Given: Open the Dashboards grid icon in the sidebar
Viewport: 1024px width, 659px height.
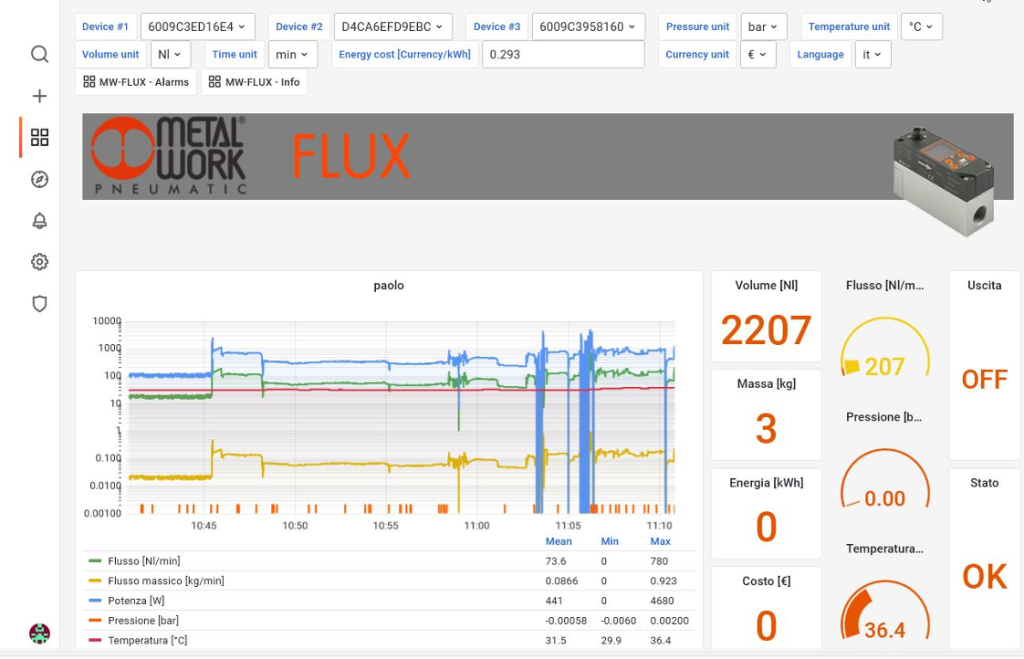Looking at the screenshot, I should pos(39,137).
